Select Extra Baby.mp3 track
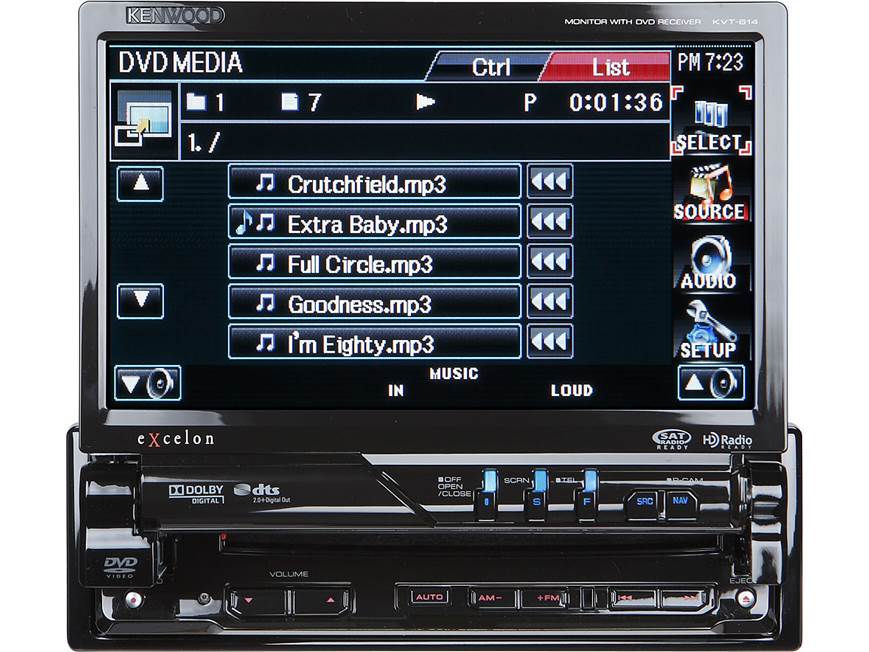The height and width of the screenshot is (652, 869). pyautogui.click(x=375, y=222)
